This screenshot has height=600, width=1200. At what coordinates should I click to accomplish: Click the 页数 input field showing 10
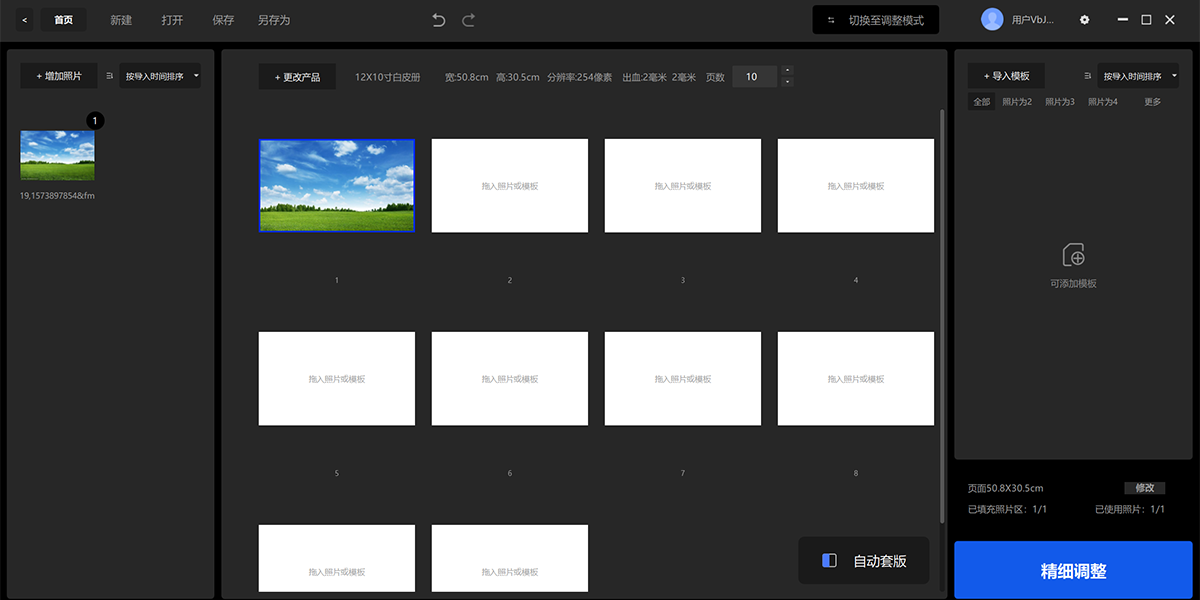(755, 77)
